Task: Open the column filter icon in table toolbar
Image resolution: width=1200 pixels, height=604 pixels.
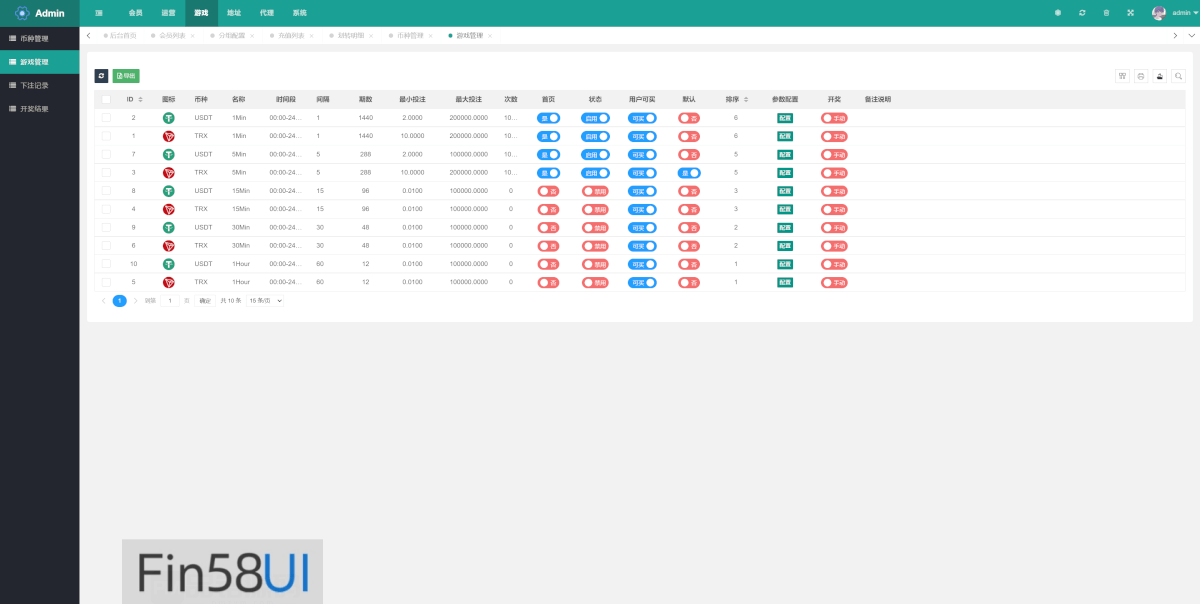Action: [x=1122, y=76]
